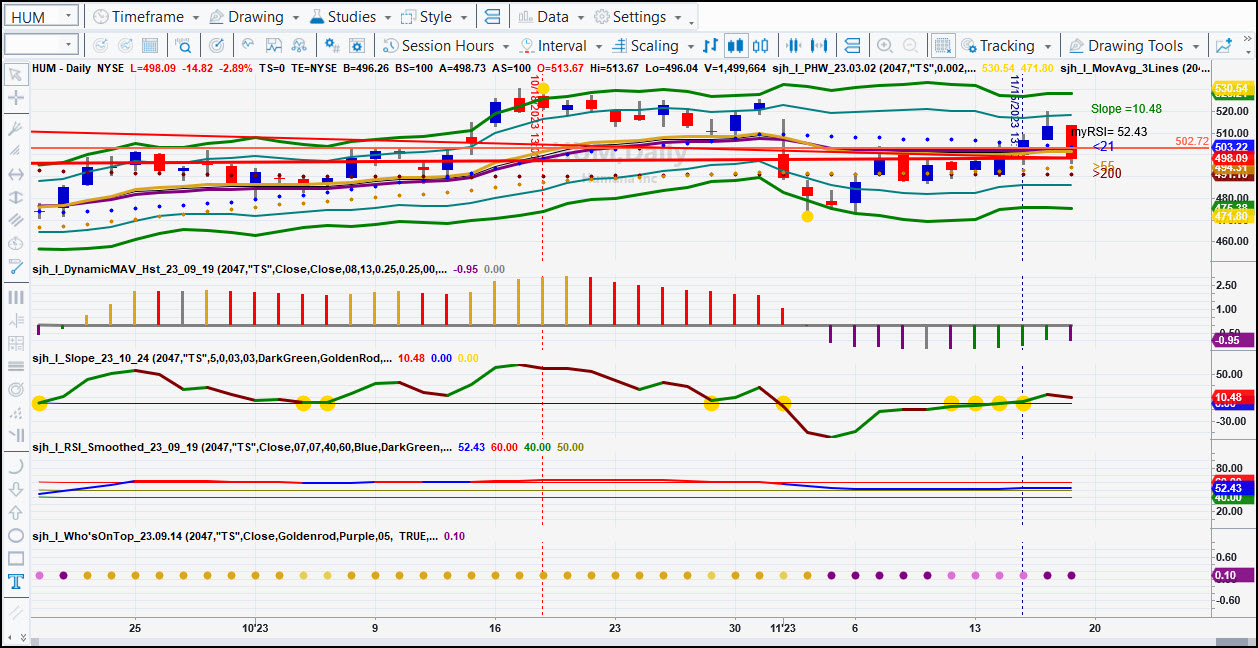Viewport: 1258px width, 648px height.
Task: Click the red 498.09 last price tag
Action: tap(1232, 158)
